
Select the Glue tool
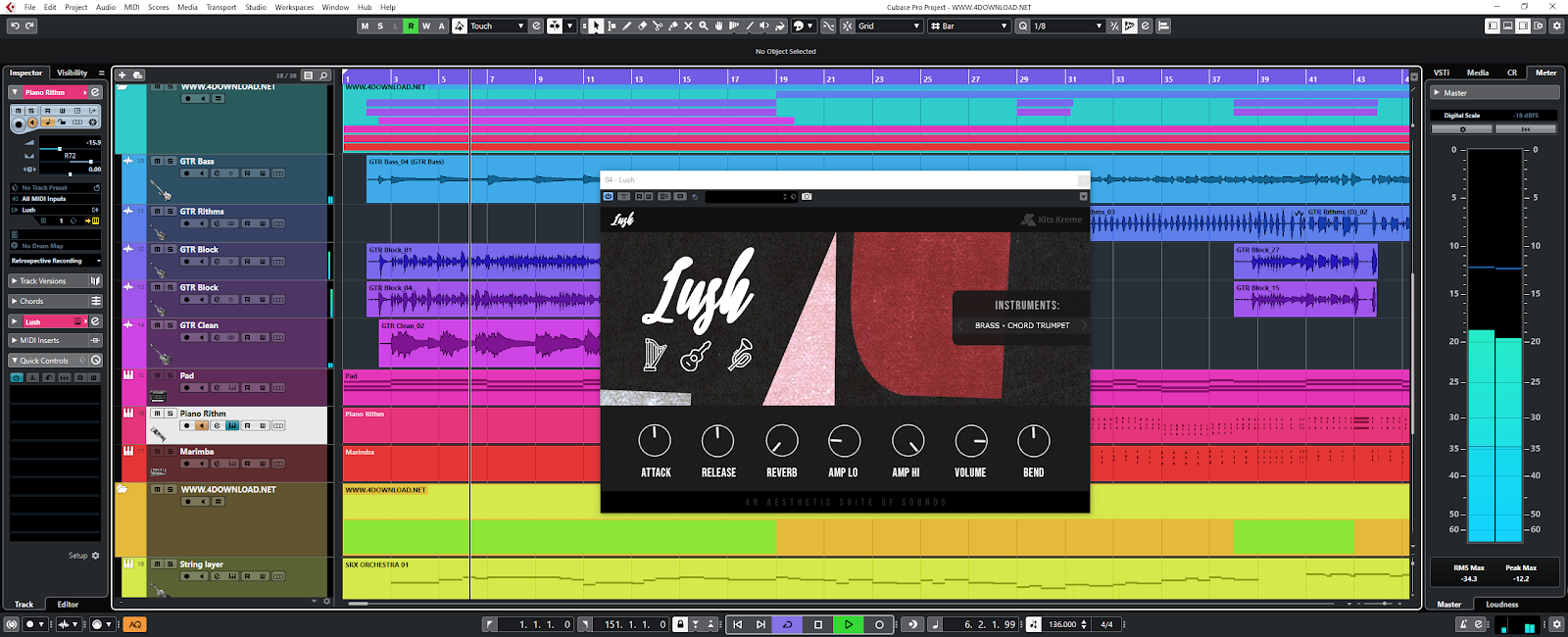(673, 26)
